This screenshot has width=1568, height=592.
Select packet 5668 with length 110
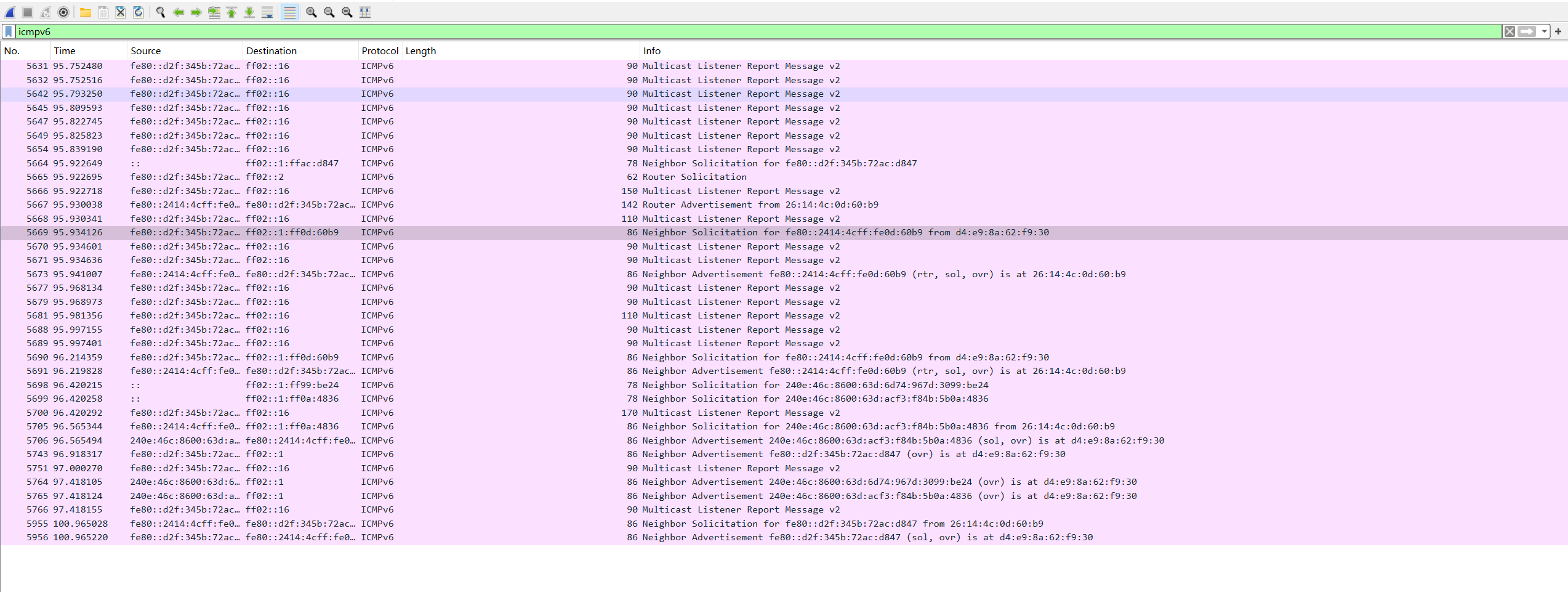[x=784, y=219]
